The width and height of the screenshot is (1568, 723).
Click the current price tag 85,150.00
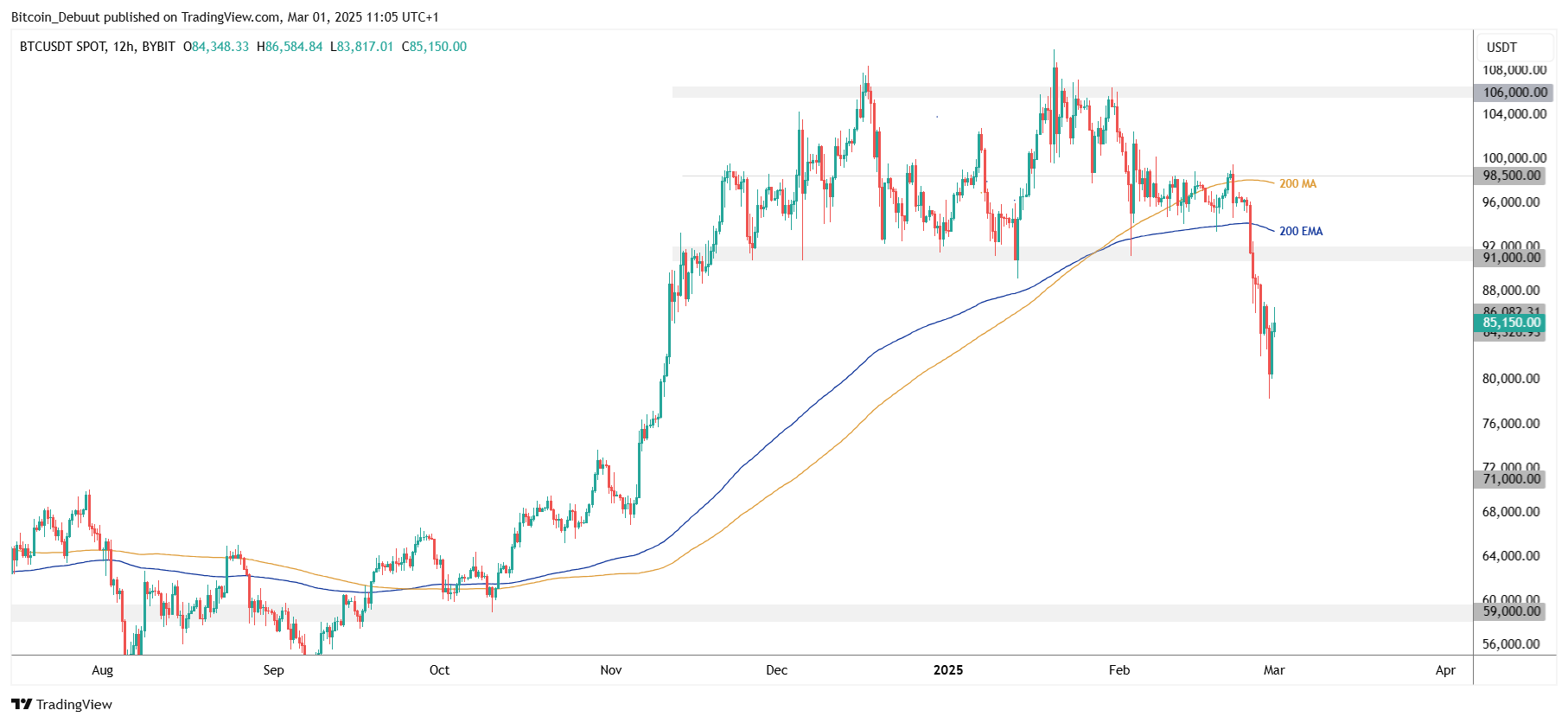pos(1511,323)
